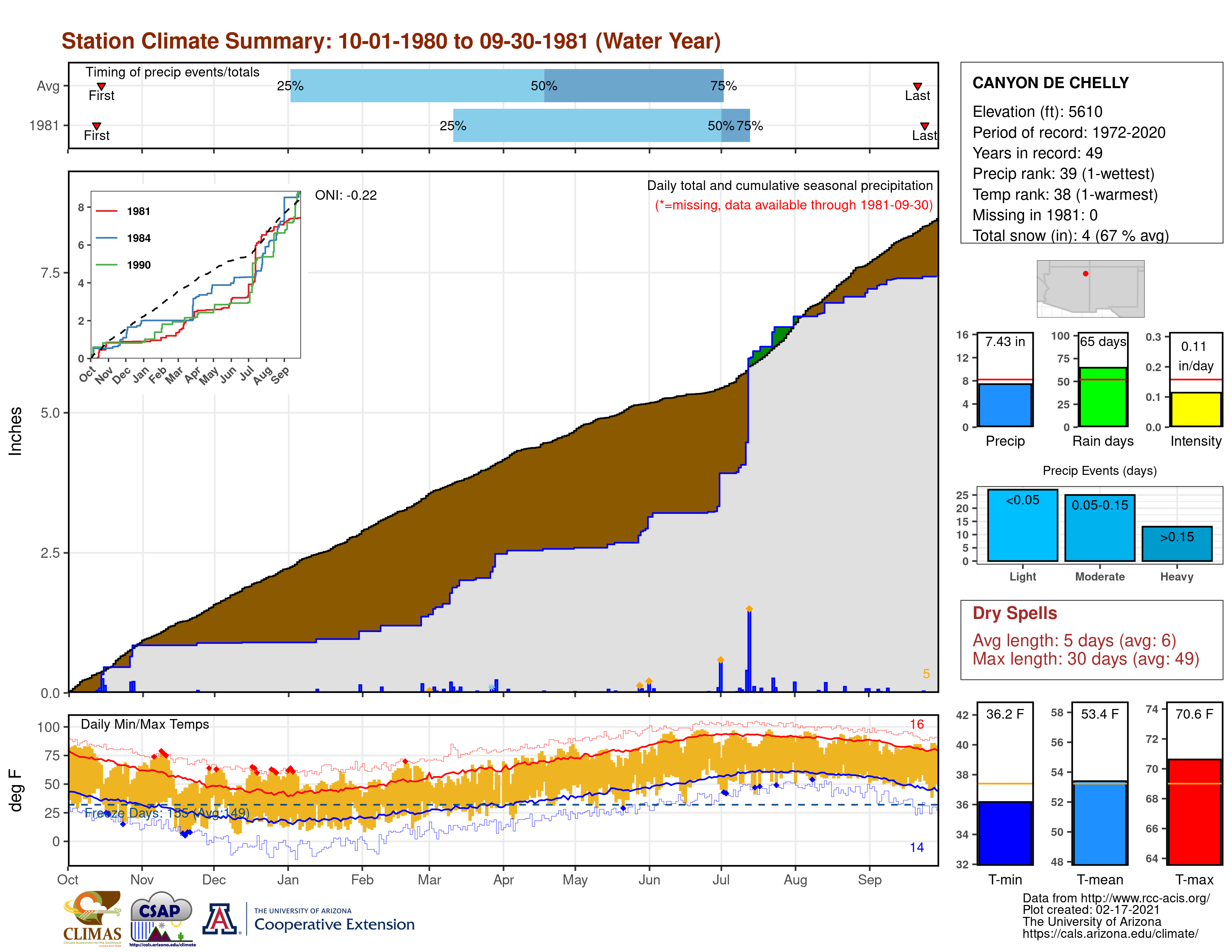Click the red '16' count in temps panel
The height and width of the screenshot is (952, 1232).
point(917,724)
